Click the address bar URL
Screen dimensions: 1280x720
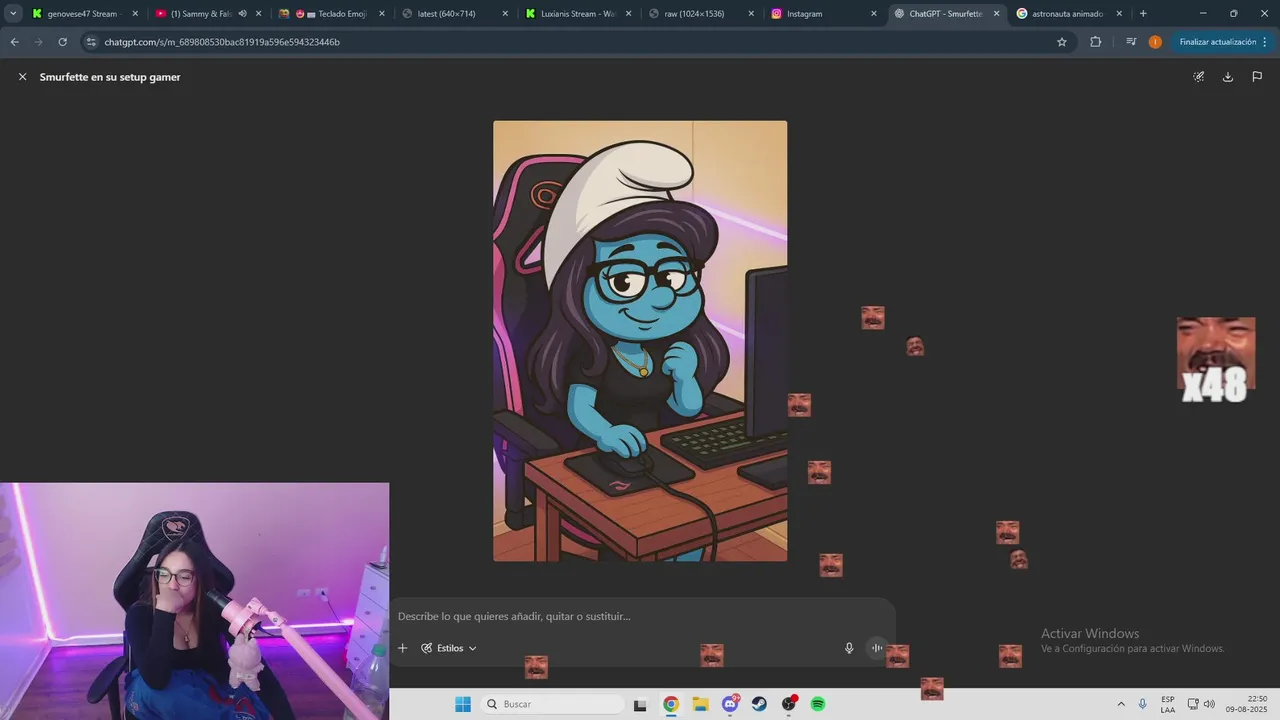(x=222, y=42)
